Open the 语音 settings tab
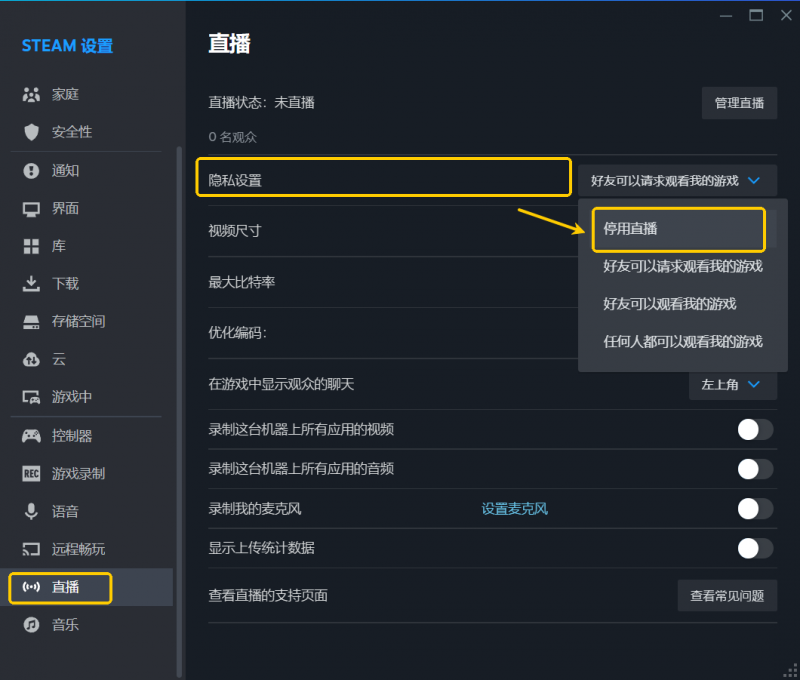Viewport: 800px width, 680px height. tap(87, 511)
